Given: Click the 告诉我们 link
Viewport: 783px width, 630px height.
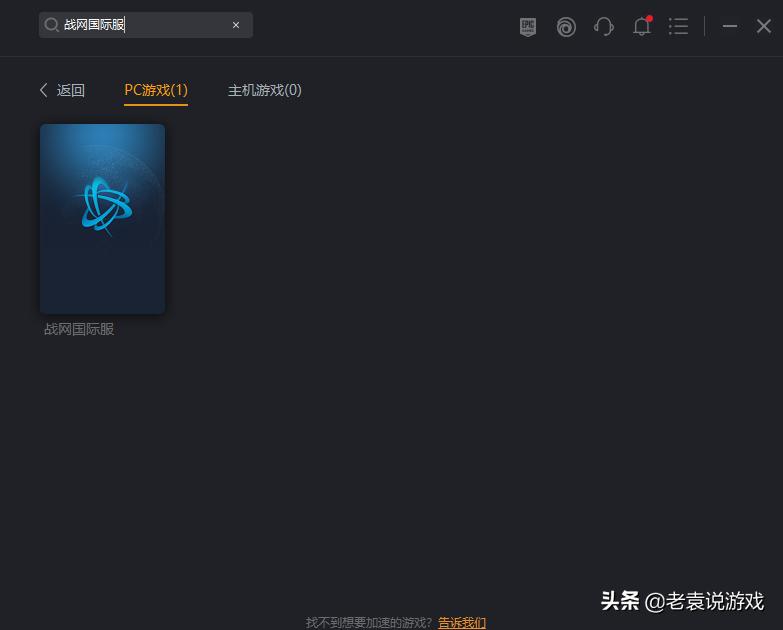Looking at the screenshot, I should click(462, 623).
